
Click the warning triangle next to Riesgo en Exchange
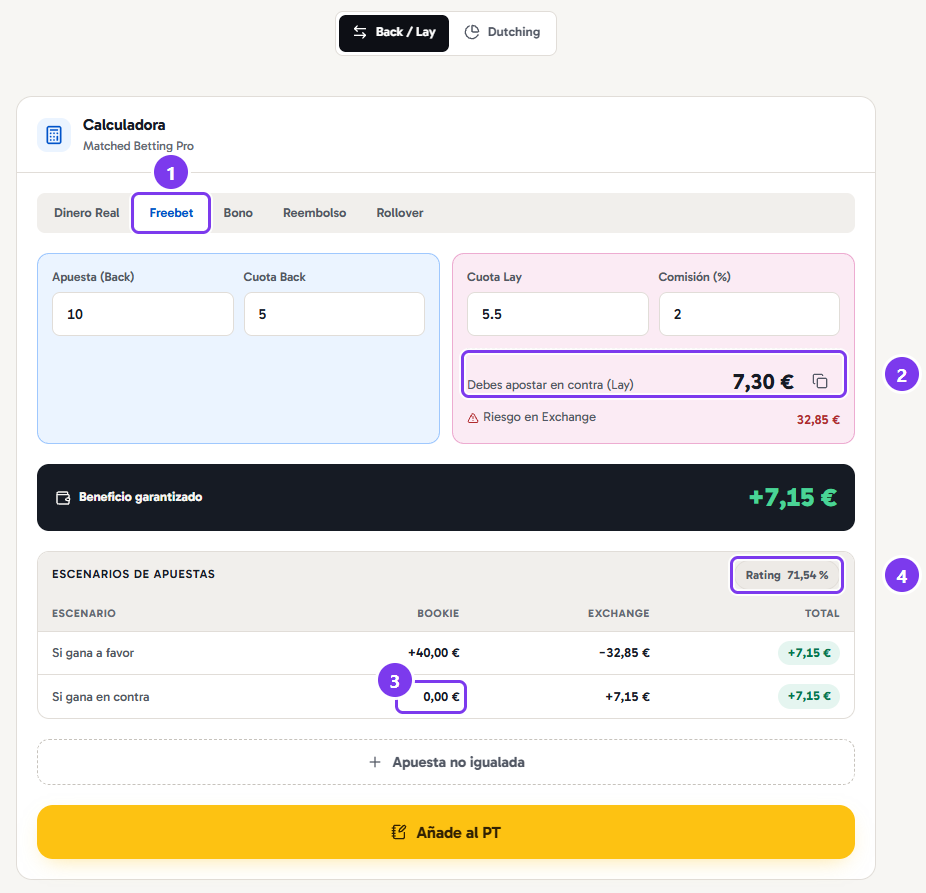tap(472, 418)
